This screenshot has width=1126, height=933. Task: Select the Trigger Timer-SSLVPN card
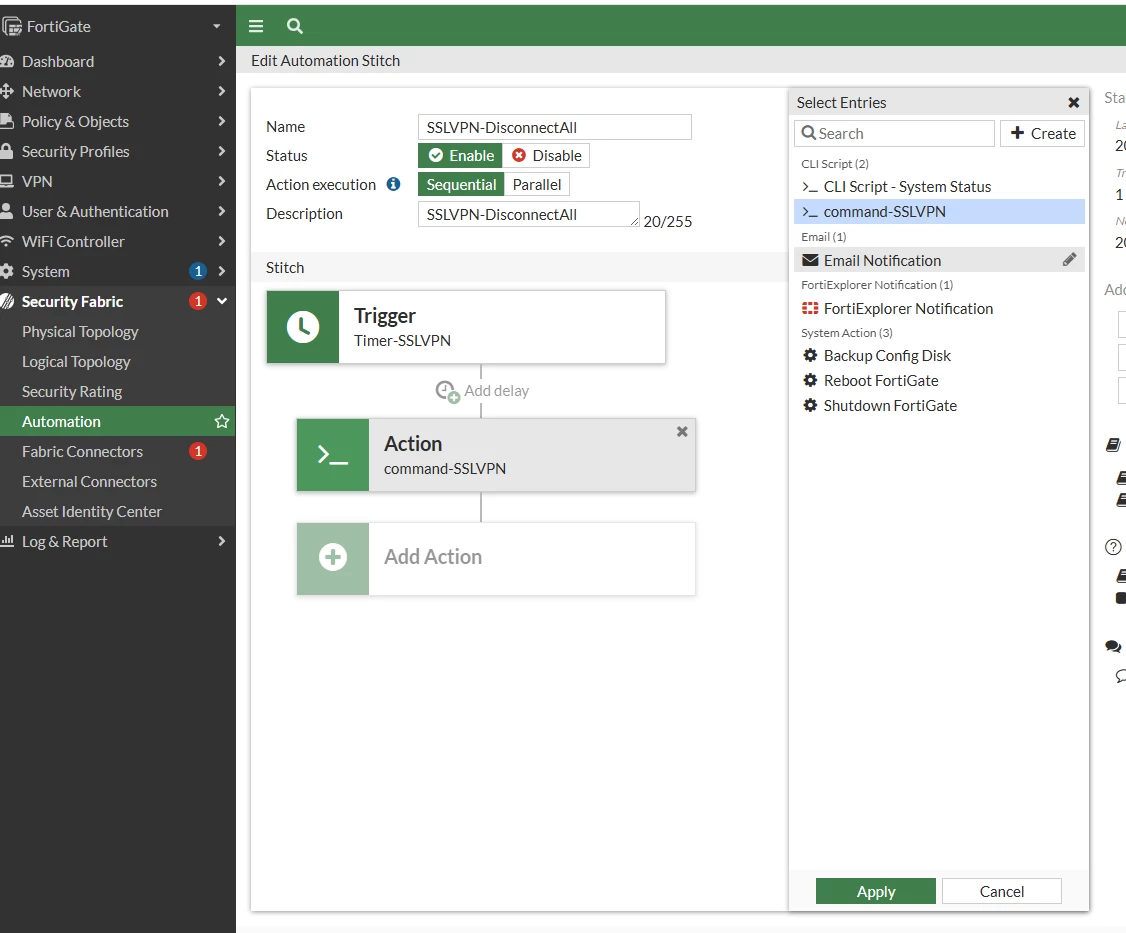point(466,327)
